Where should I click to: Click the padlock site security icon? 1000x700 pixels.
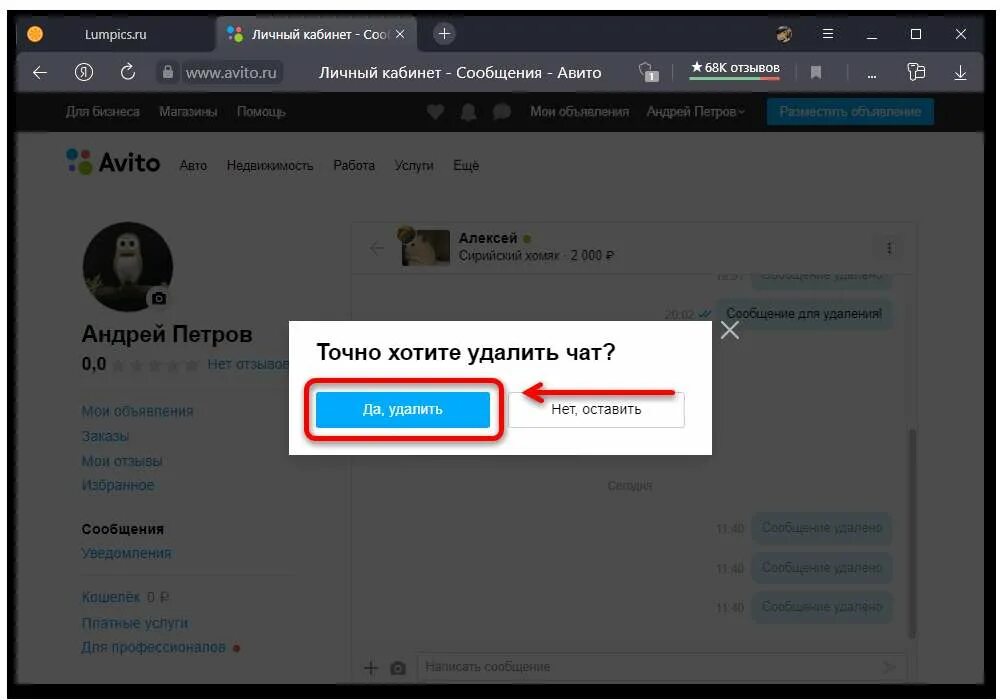pos(167,72)
